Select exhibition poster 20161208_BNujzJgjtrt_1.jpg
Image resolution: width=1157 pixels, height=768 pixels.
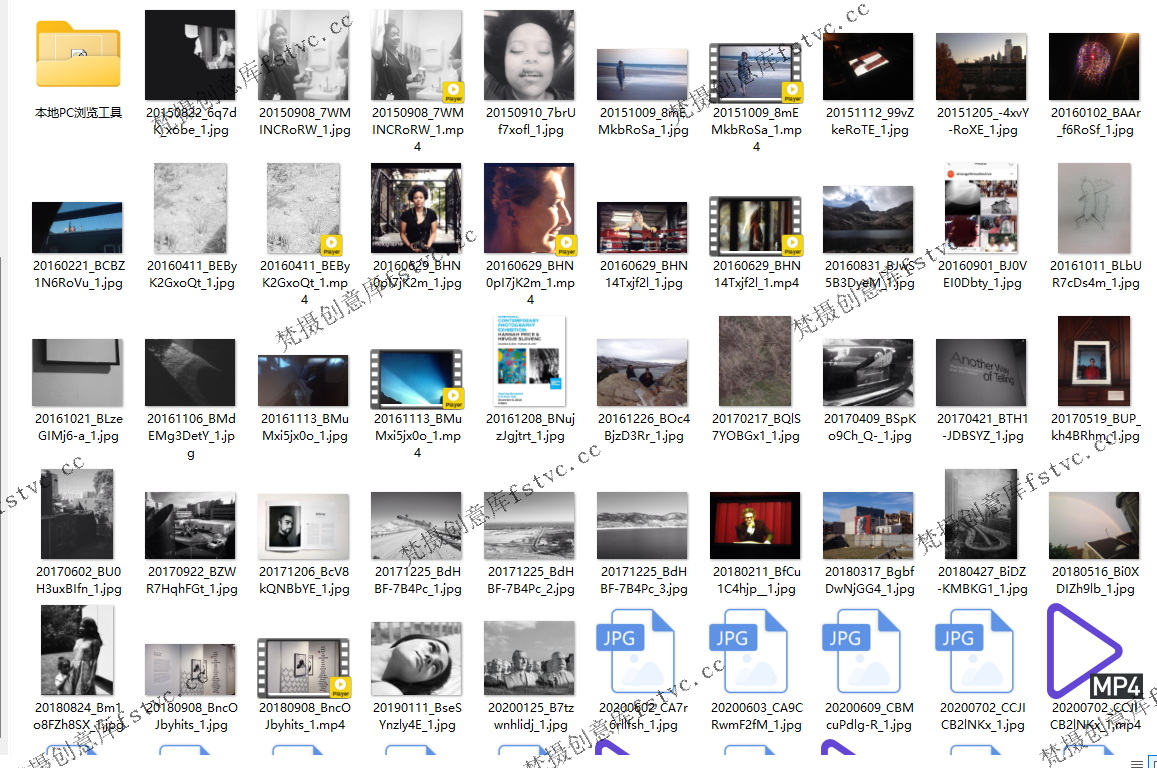[529, 361]
